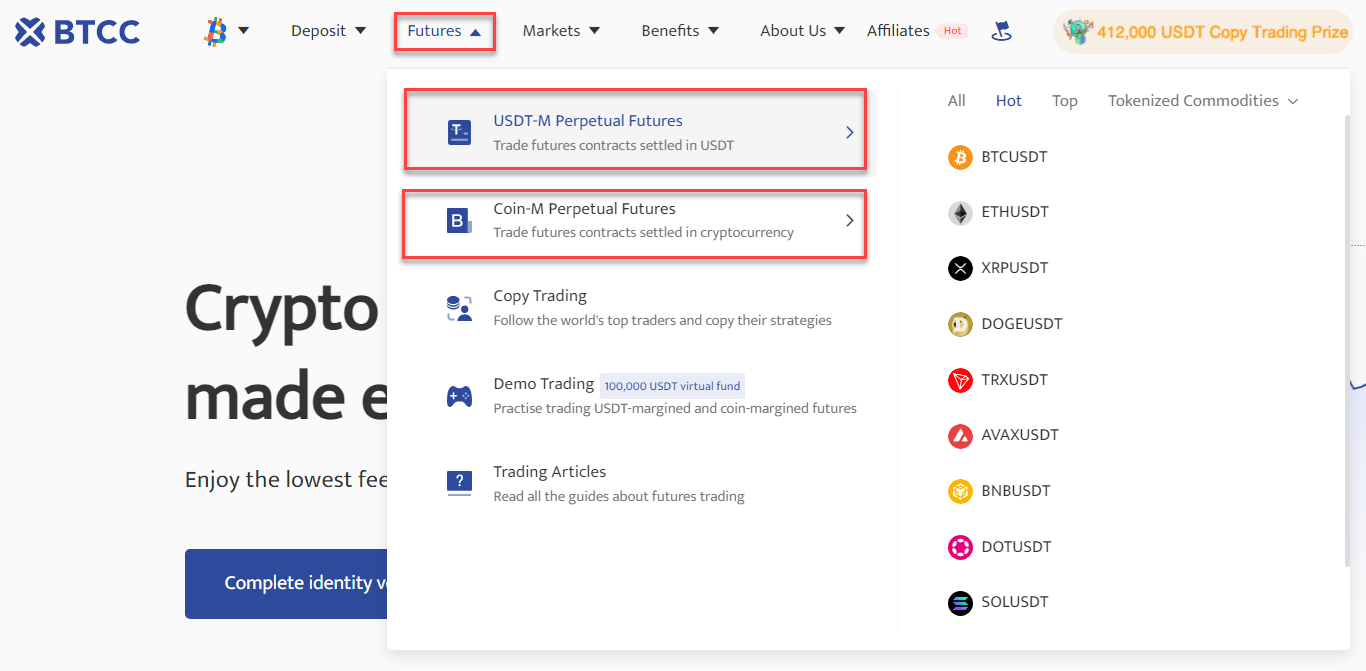Viewport: 1366px width, 671px height.
Task: Open Coin-M Perpetual Futures menu entry
Action: [635, 219]
